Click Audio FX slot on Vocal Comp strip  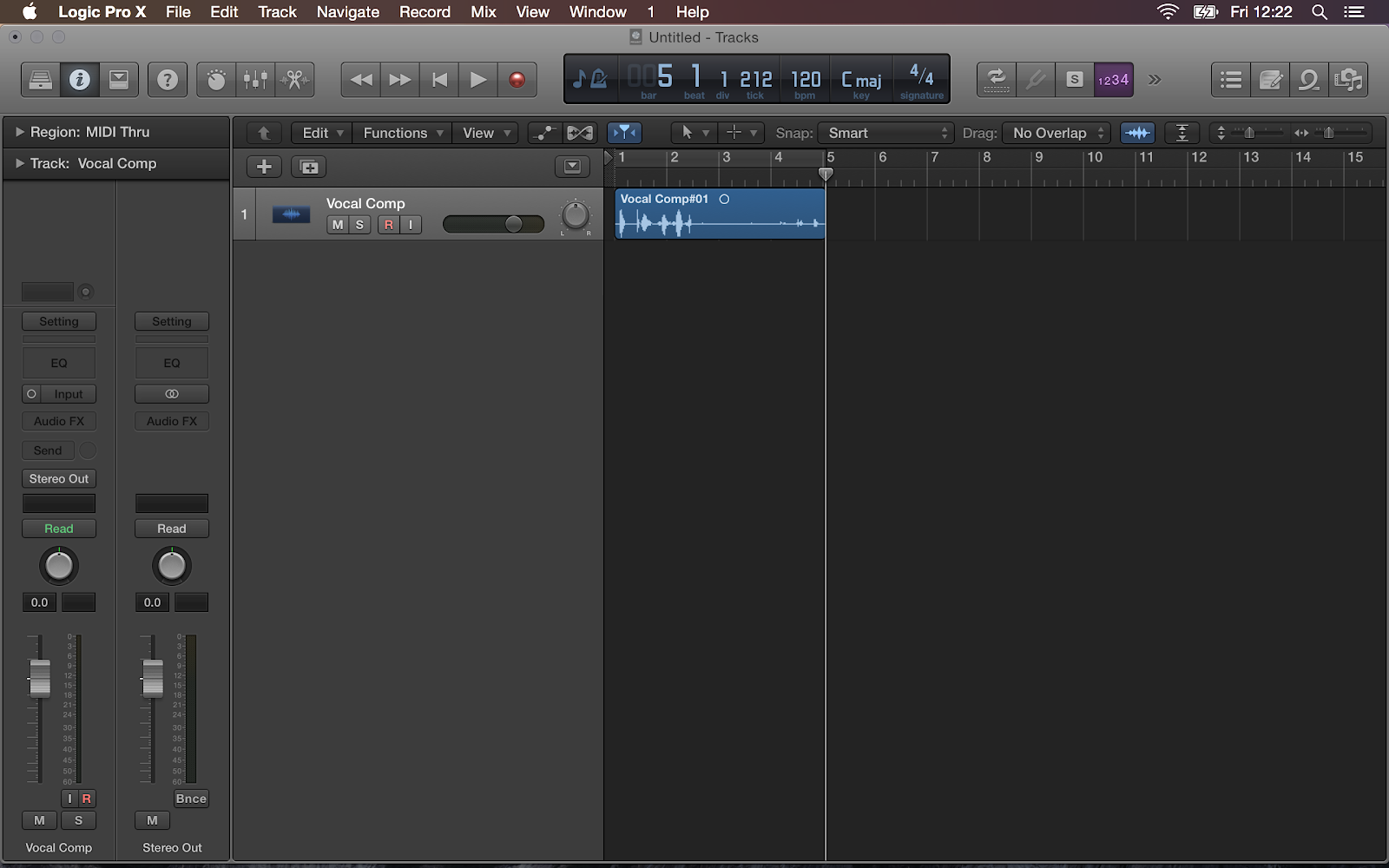point(59,421)
